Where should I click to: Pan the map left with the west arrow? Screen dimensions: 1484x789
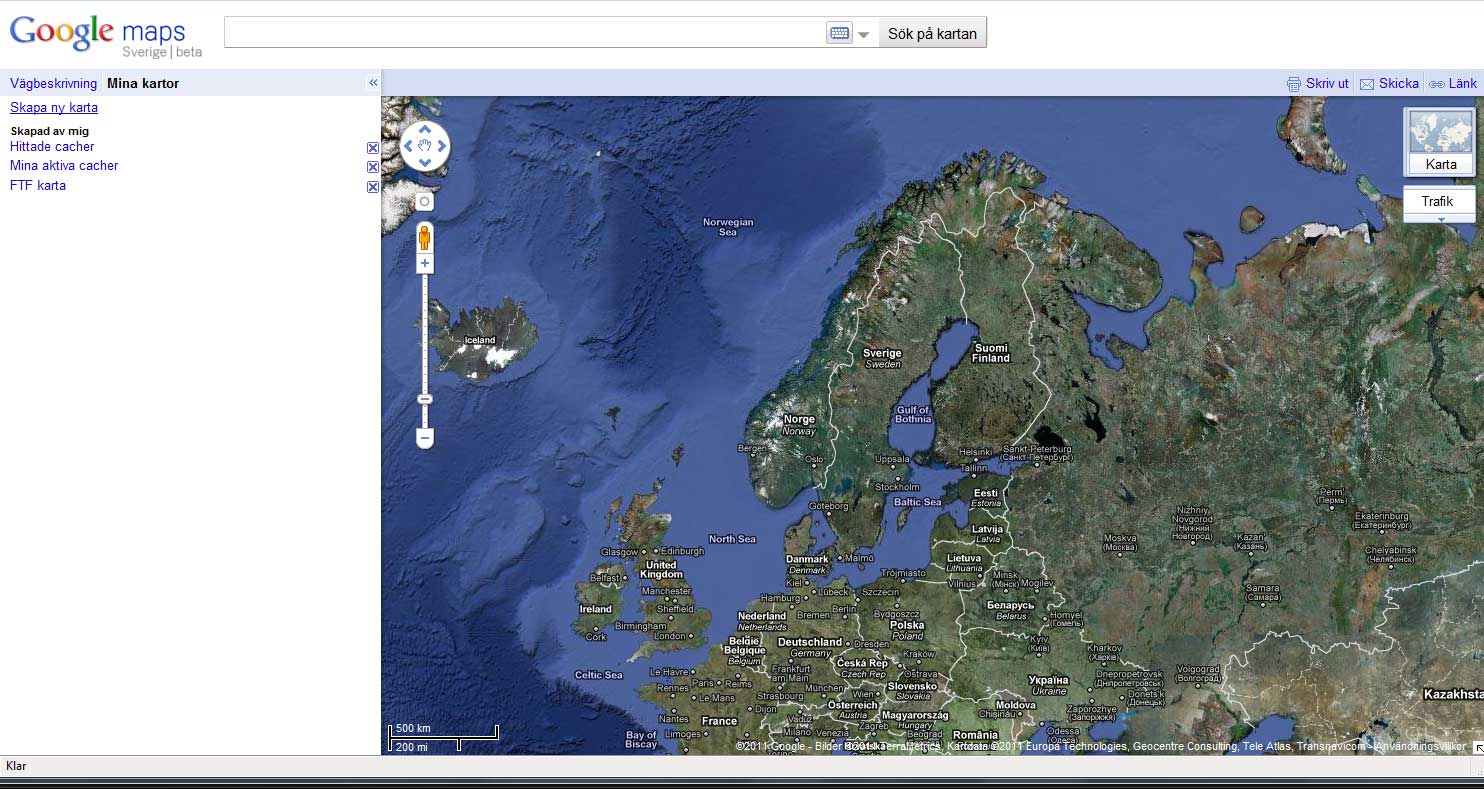pos(408,147)
